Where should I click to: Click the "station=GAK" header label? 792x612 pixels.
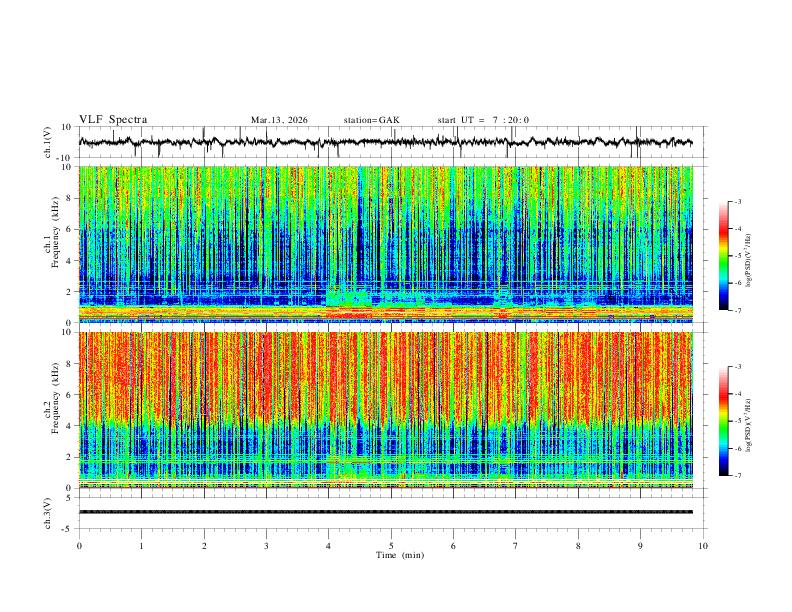(371, 120)
